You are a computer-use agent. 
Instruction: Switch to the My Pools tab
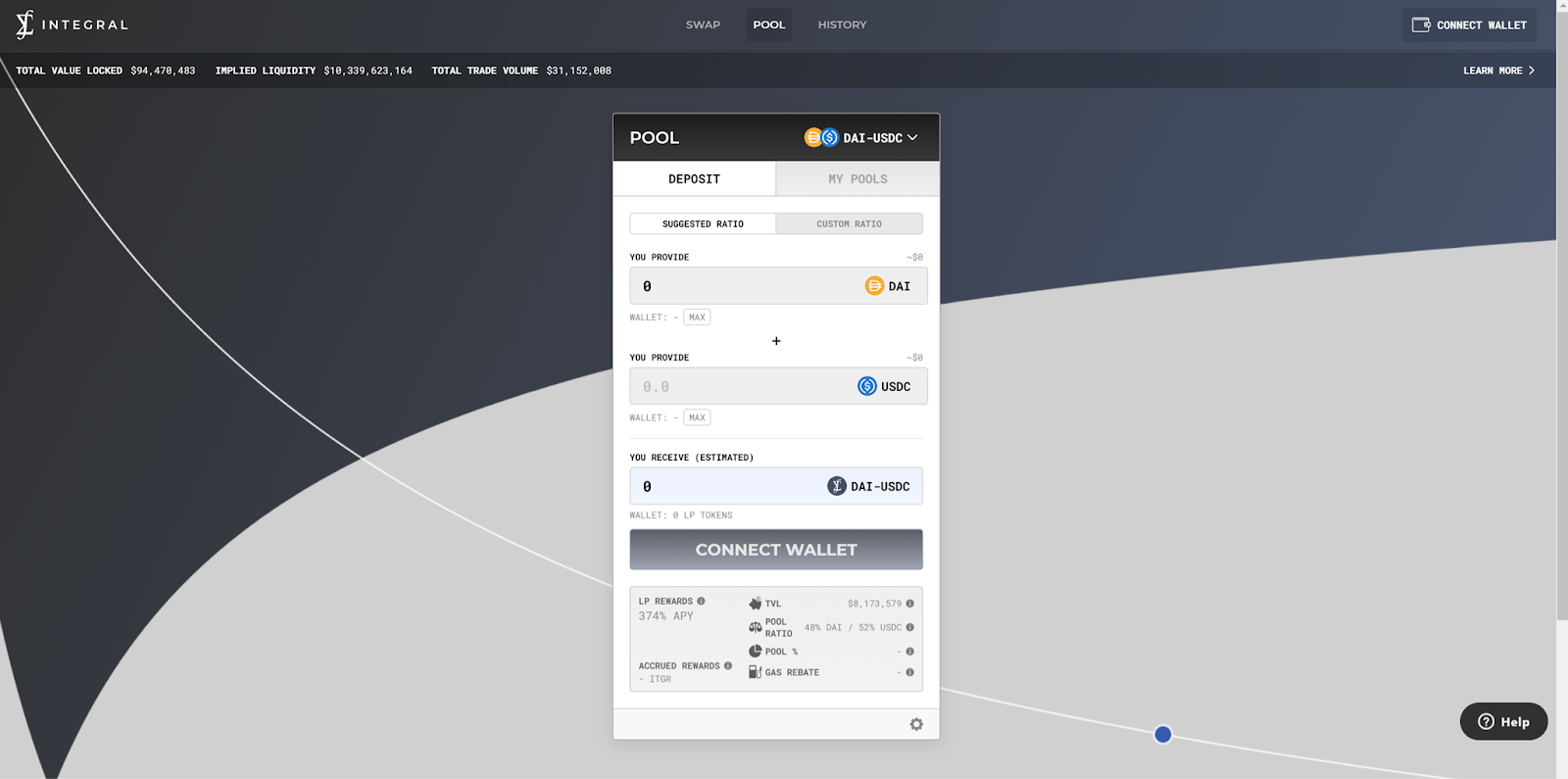(x=857, y=179)
